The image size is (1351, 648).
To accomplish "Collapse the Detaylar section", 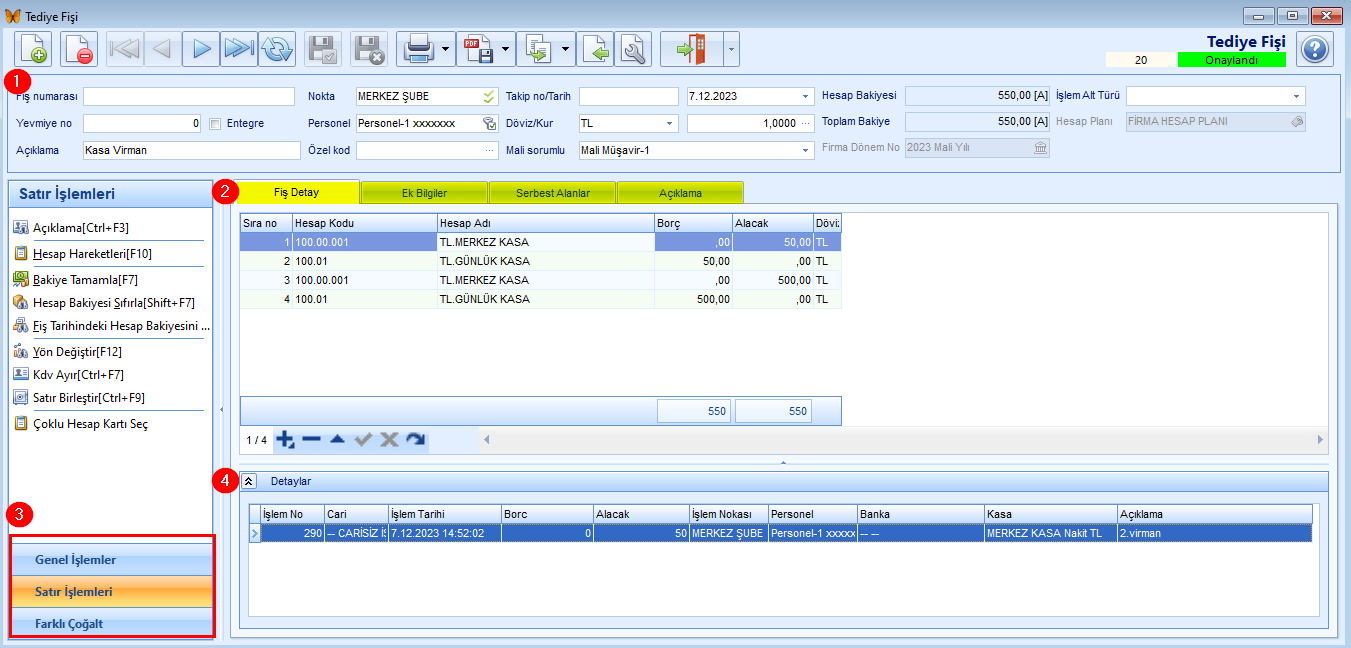I will point(249,481).
